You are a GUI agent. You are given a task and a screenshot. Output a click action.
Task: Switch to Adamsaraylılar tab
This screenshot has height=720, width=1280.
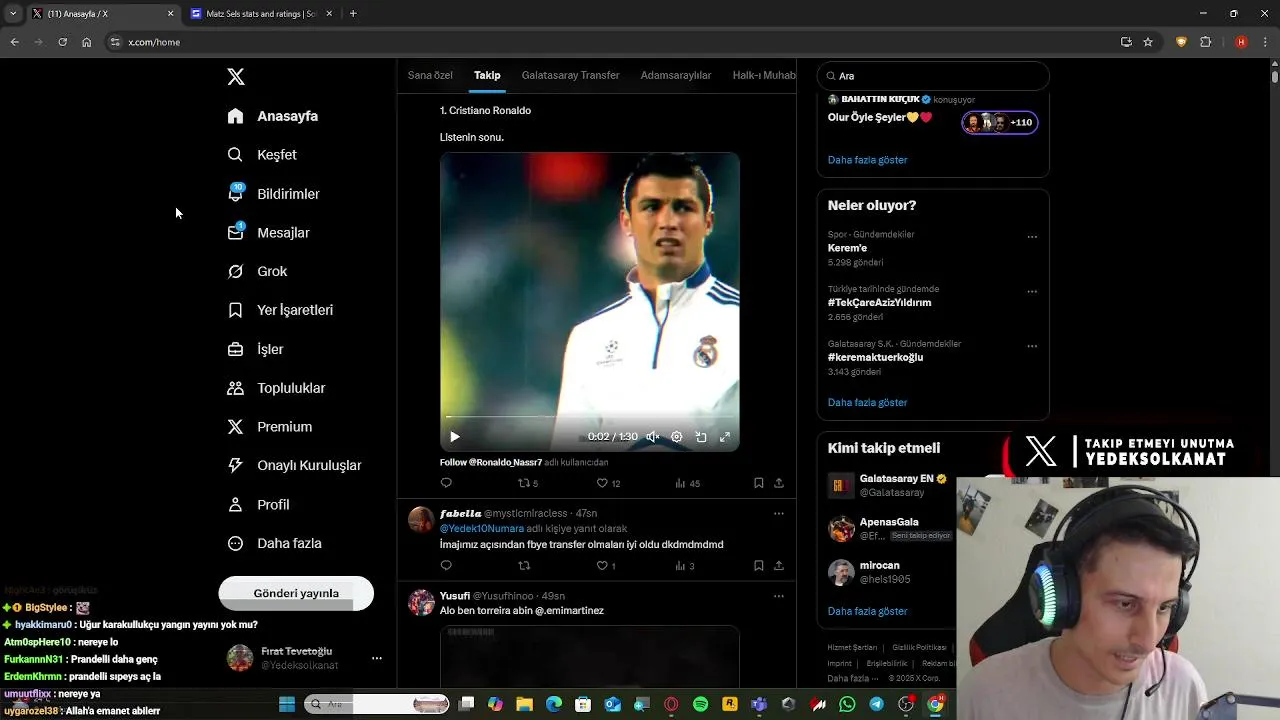676,75
